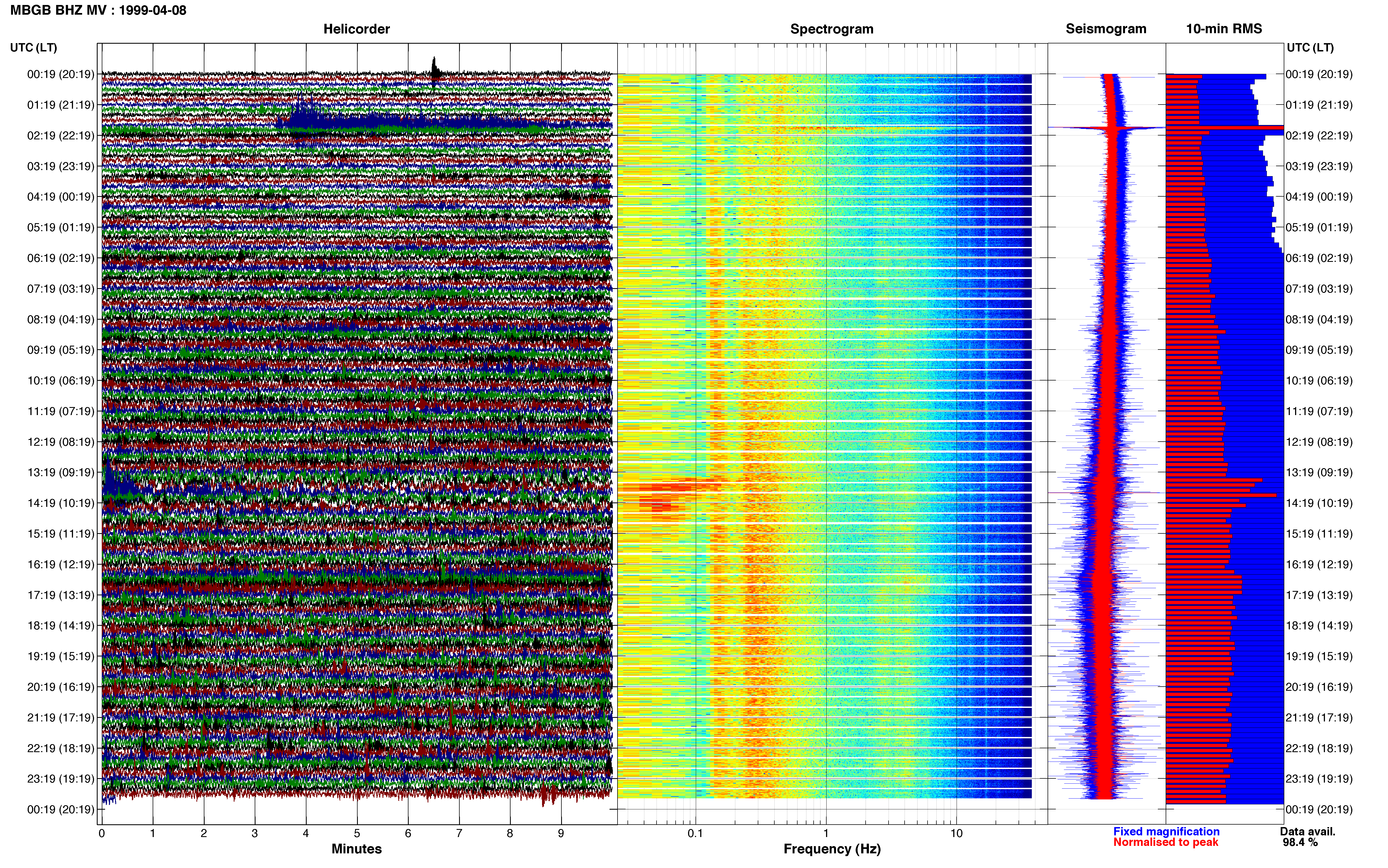Click the right '20:19 (16:19)' time label
Viewport: 1388px width, 868px height.
[x=1319, y=687]
